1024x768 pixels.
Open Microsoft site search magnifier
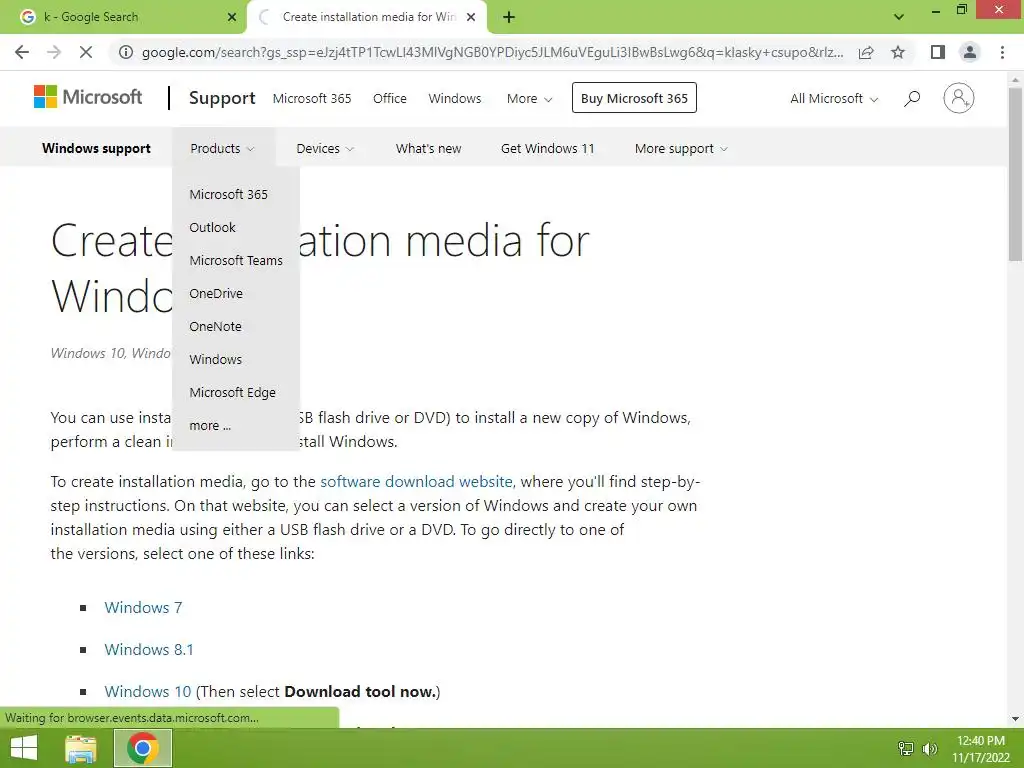912,98
